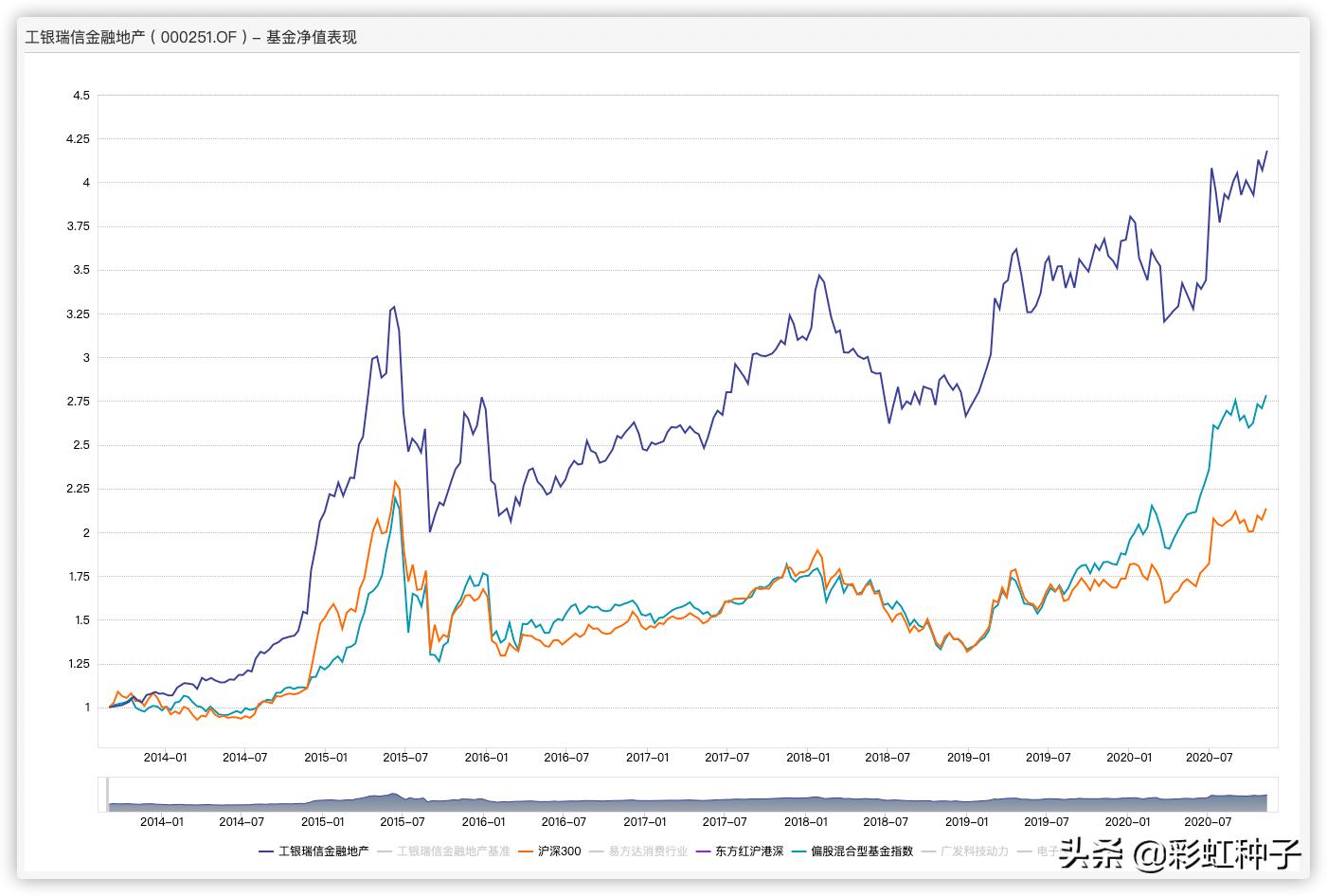
Task: Click the marker beside 工银瑞信金融地产基准
Action: click(386, 850)
